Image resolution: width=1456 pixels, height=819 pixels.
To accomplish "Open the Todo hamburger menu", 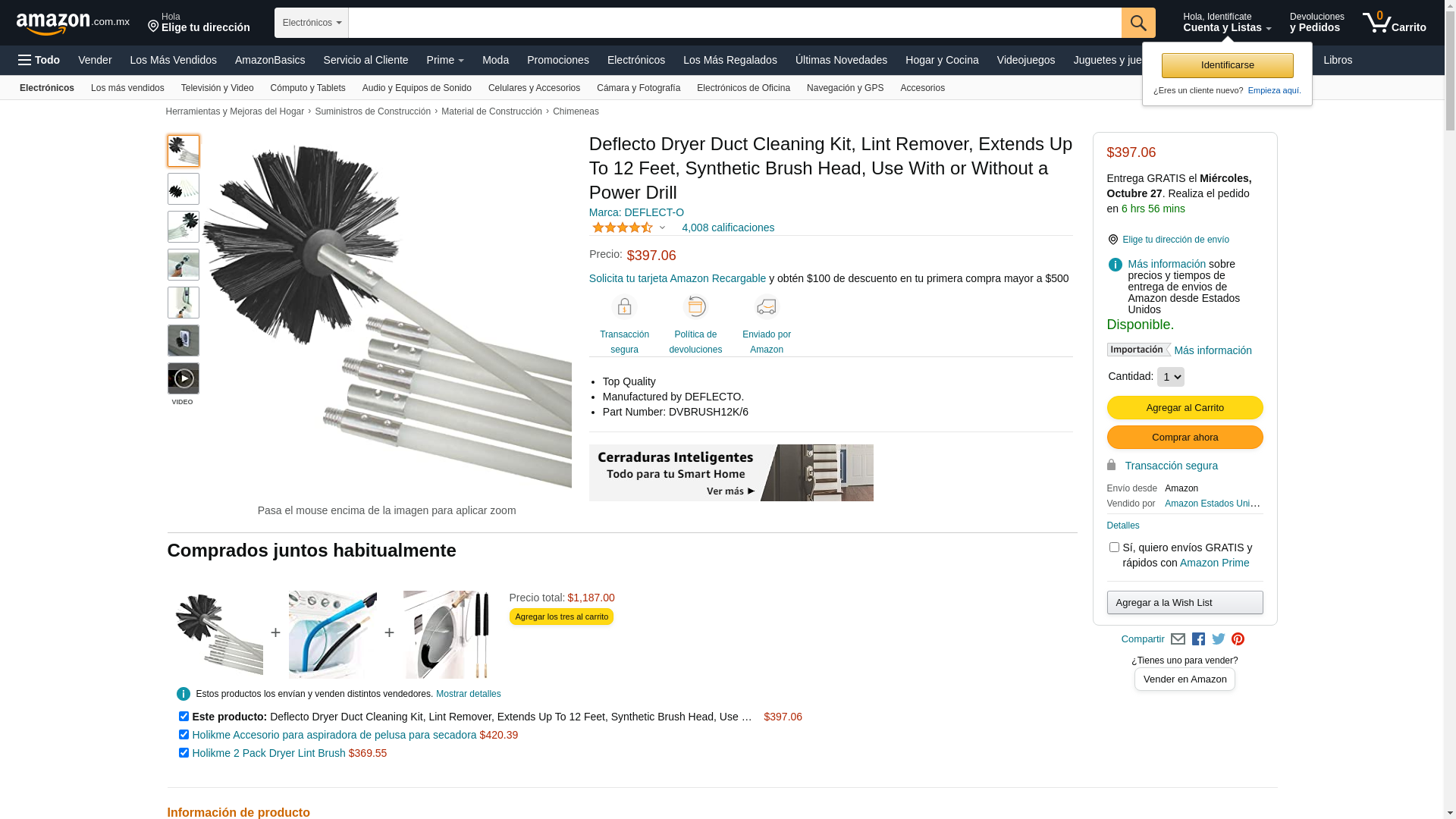I will (x=39, y=60).
